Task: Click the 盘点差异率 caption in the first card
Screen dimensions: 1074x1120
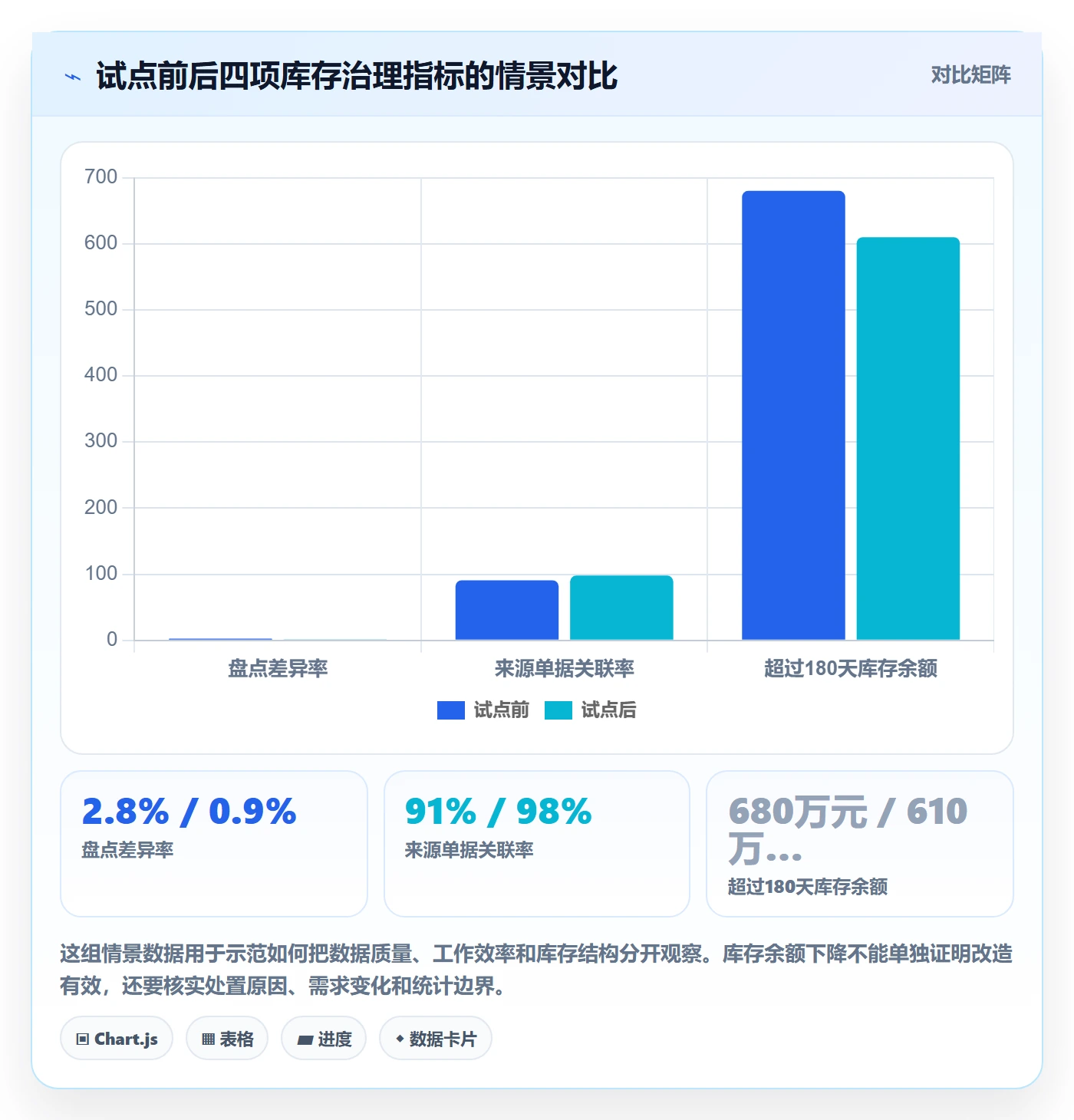Action: 128,850
